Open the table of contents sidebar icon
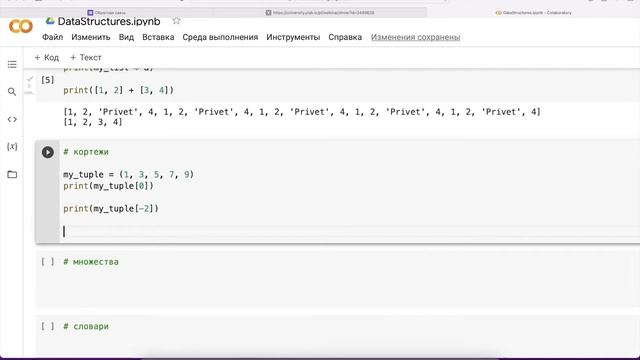This screenshot has height=360, width=640. (x=12, y=64)
